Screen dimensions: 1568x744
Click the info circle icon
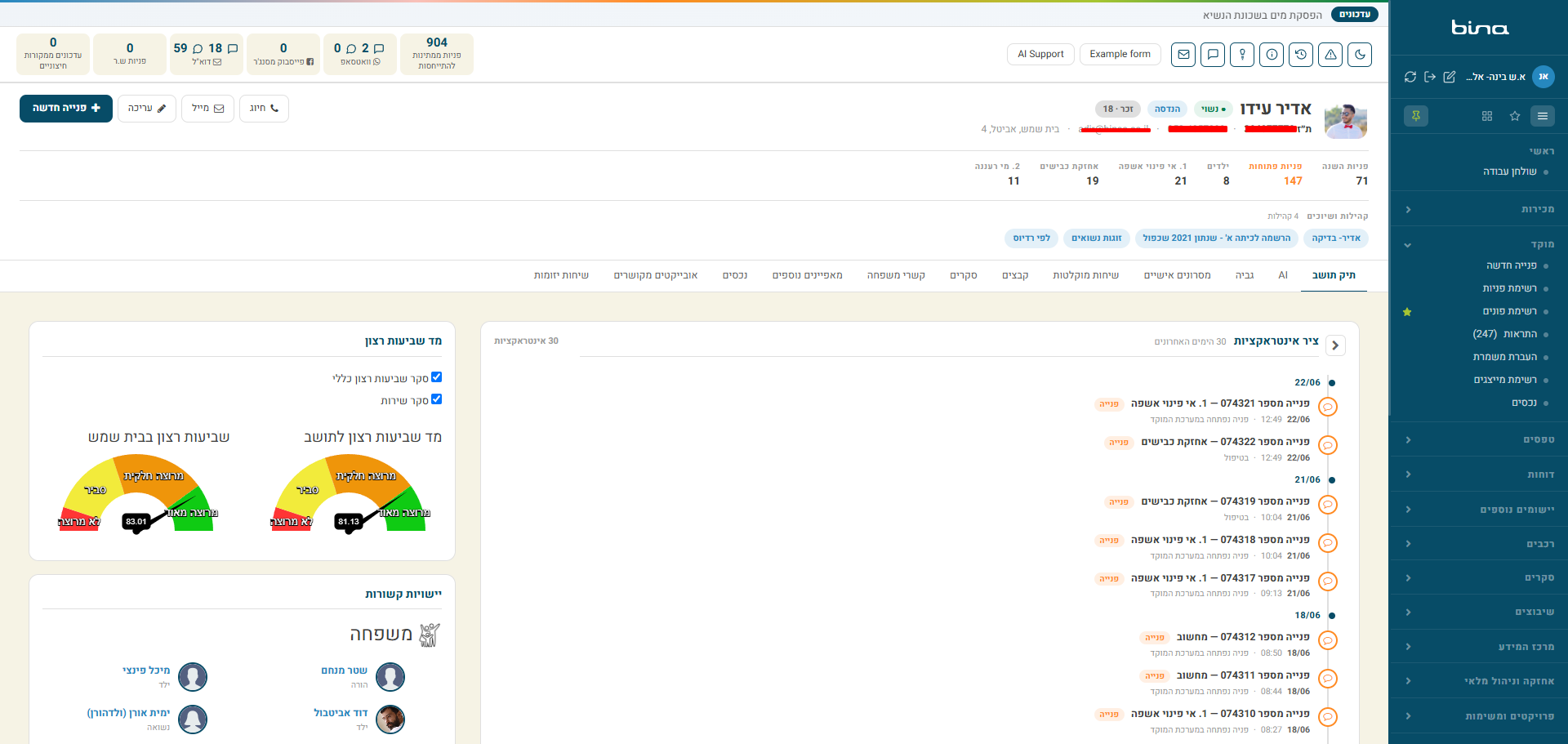pyautogui.click(x=1272, y=55)
